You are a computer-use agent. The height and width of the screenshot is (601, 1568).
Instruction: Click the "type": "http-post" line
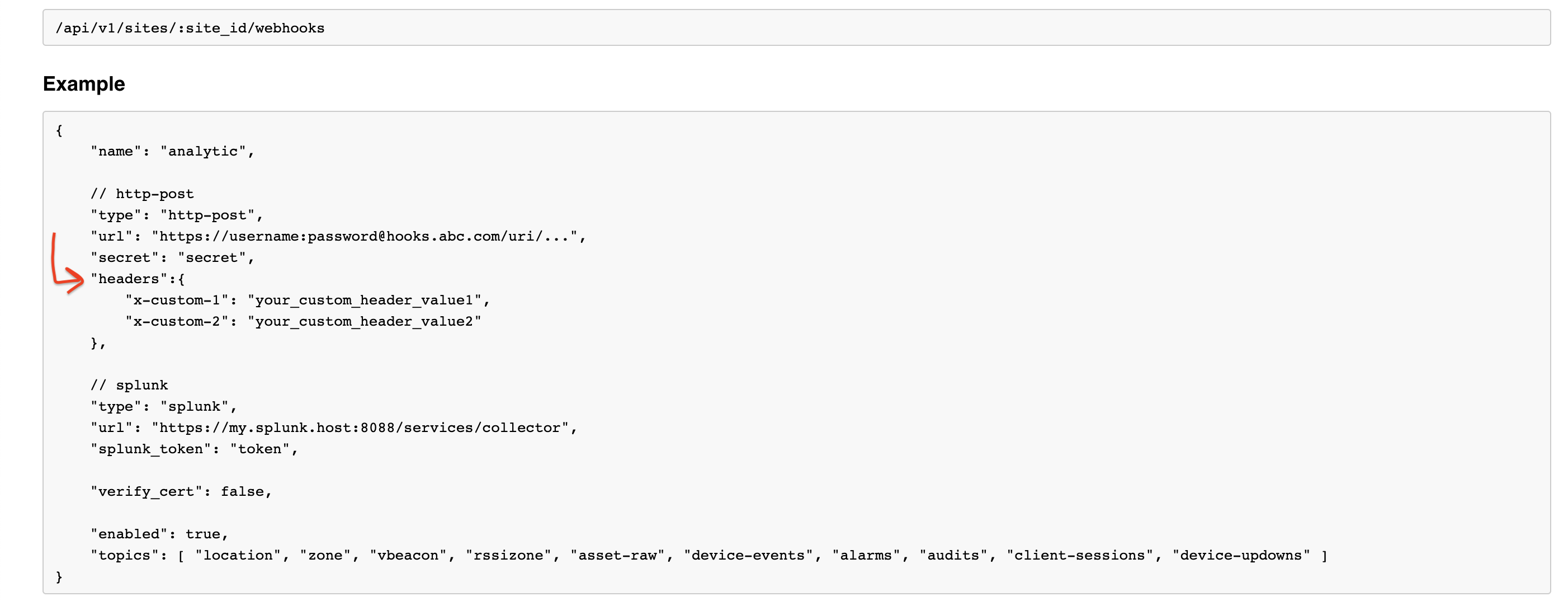click(177, 215)
